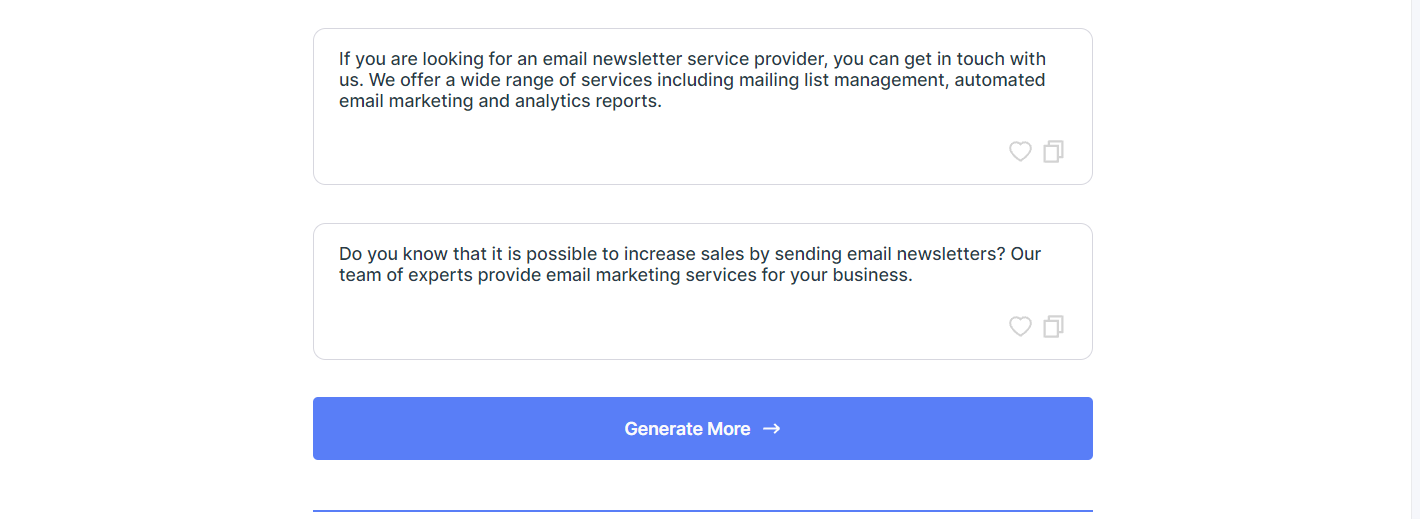Copy the newsletter service provider text

click(x=1053, y=152)
